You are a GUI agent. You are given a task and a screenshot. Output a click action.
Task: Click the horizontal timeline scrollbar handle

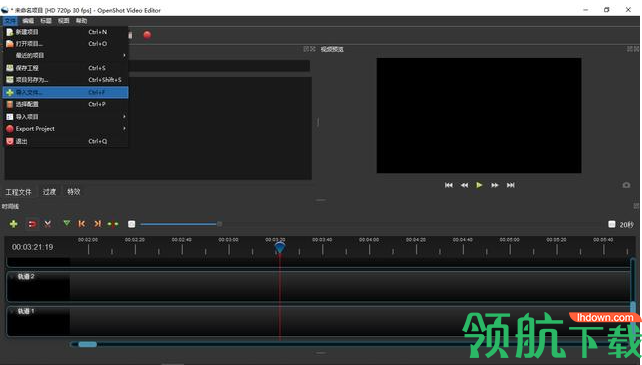[87, 344]
